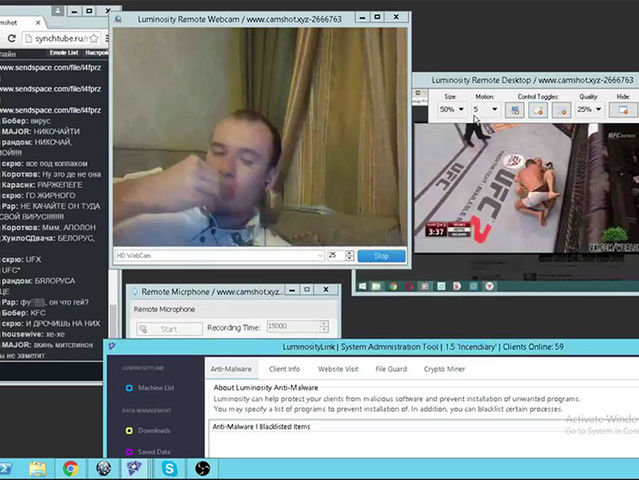Click the Hide button icon in Remote Desktop
The width and height of the screenshot is (639, 480).
pos(623,109)
